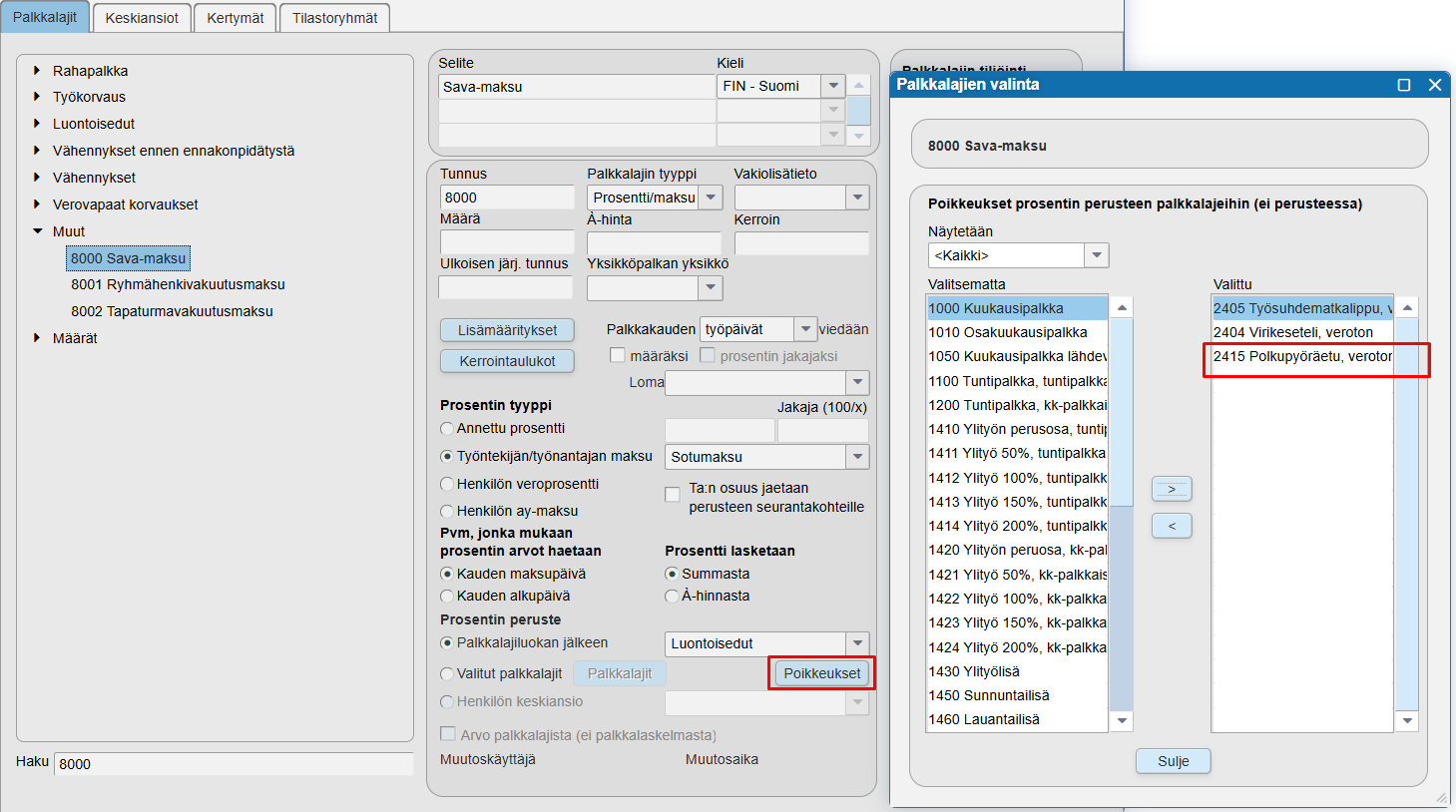Select 1450 Sunnuntailisä in the list
Image resolution: width=1456 pixels, height=812 pixels.
1018,695
